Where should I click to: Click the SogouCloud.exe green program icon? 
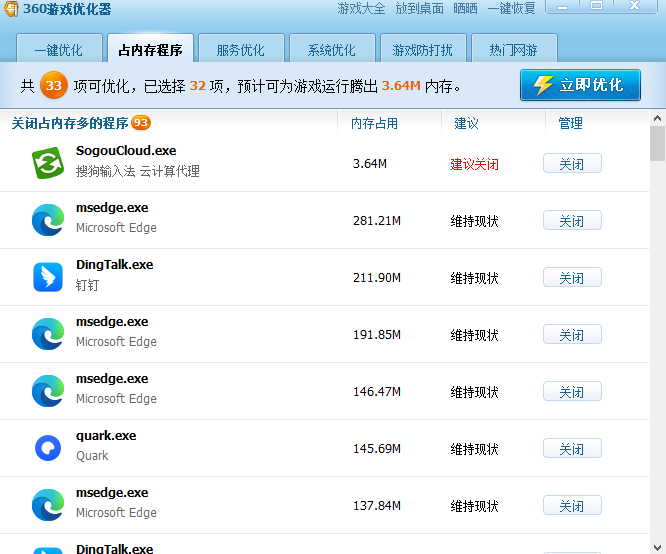pos(47,163)
